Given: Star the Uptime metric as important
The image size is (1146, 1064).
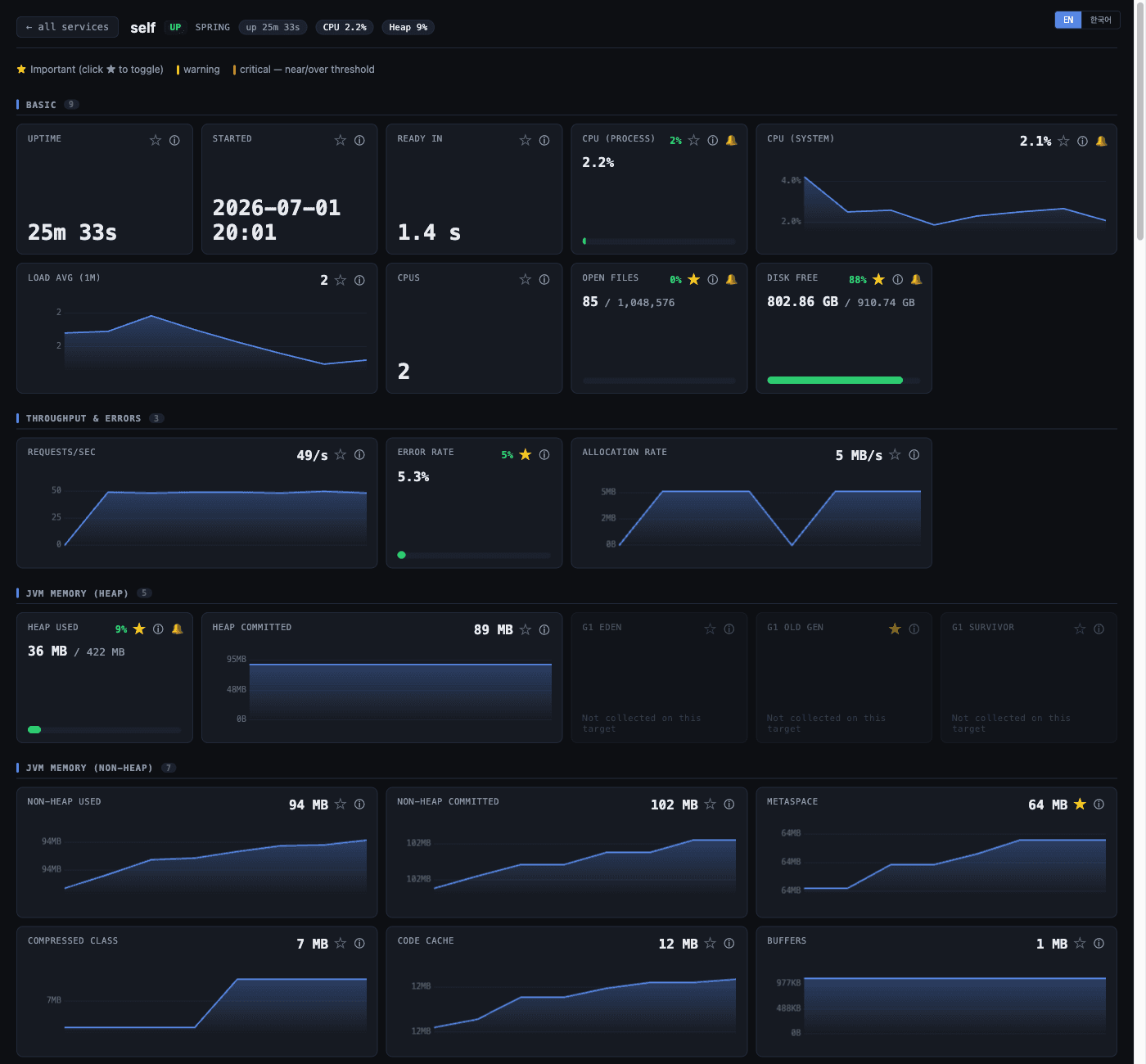Looking at the screenshot, I should coord(156,140).
